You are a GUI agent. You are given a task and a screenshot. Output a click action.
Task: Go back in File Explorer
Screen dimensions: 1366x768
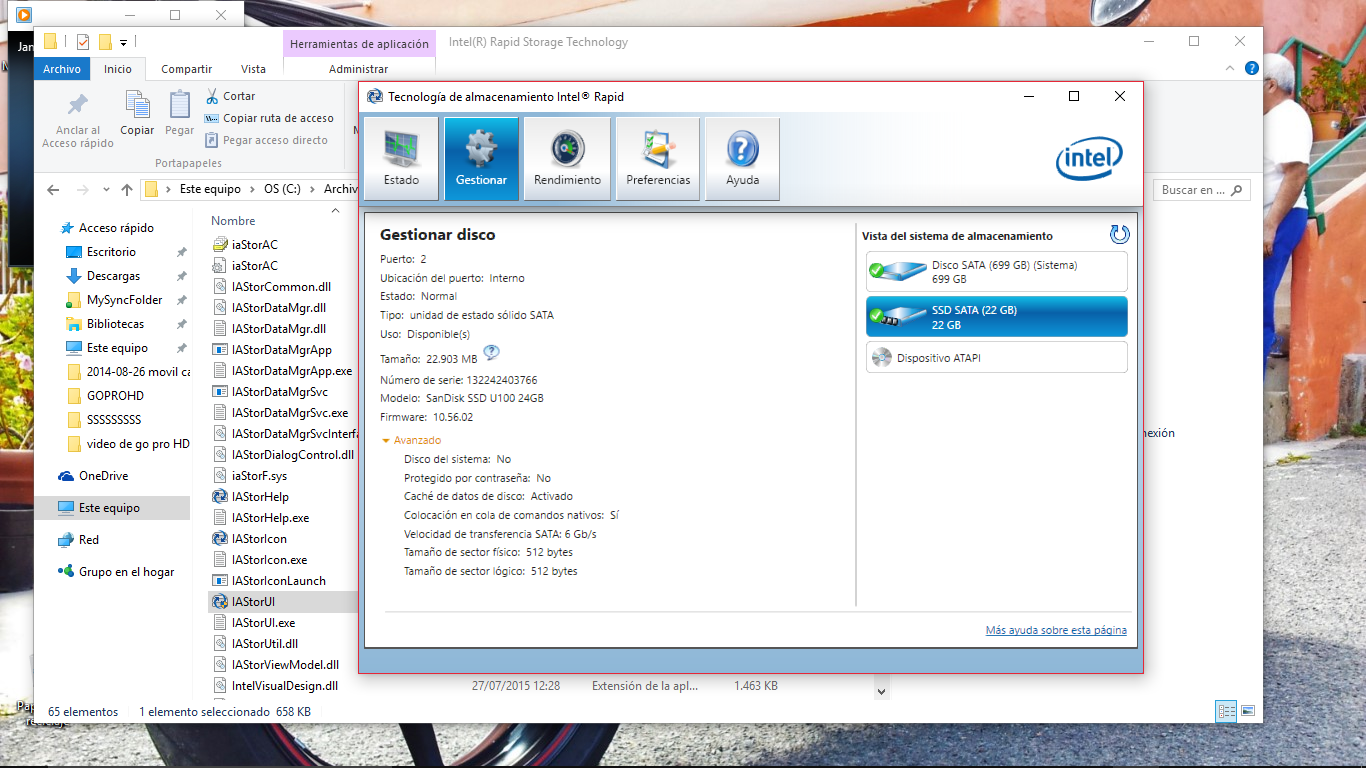[54, 189]
